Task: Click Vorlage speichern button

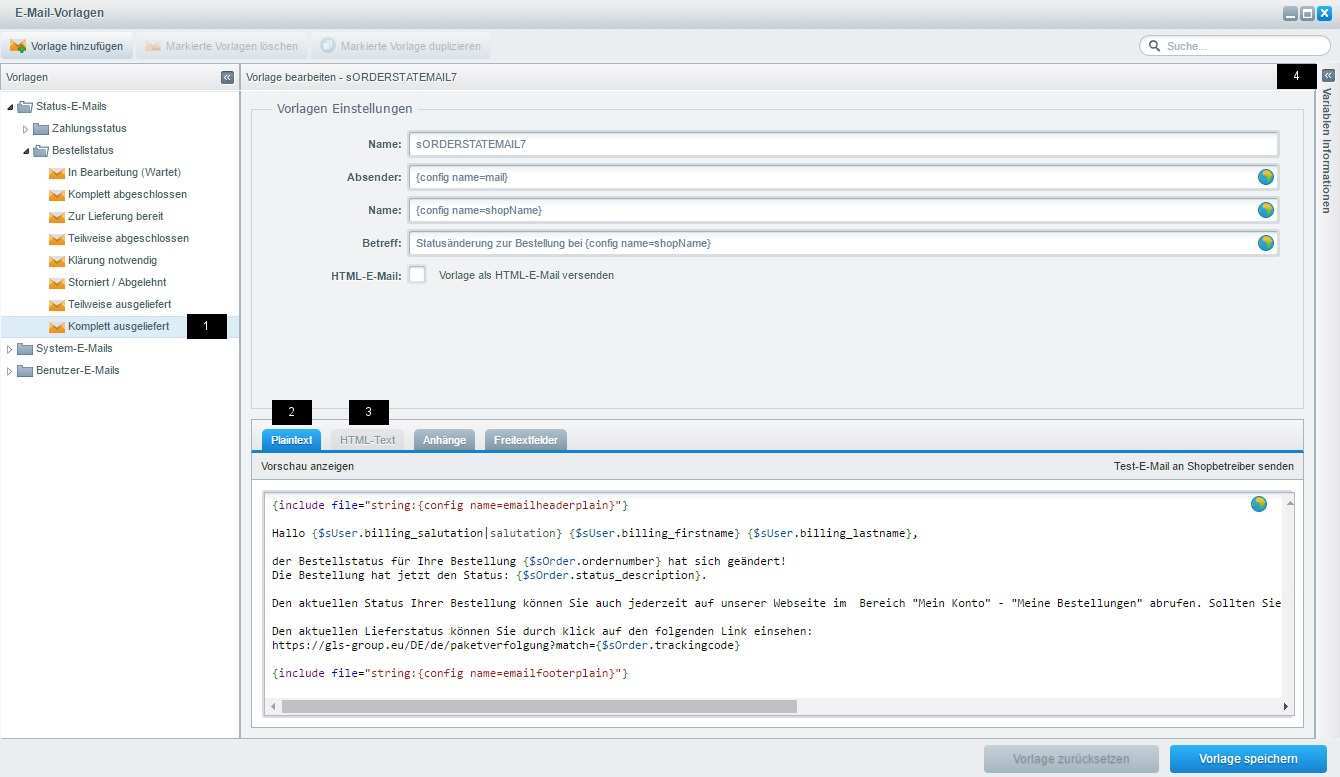Action: point(1247,759)
